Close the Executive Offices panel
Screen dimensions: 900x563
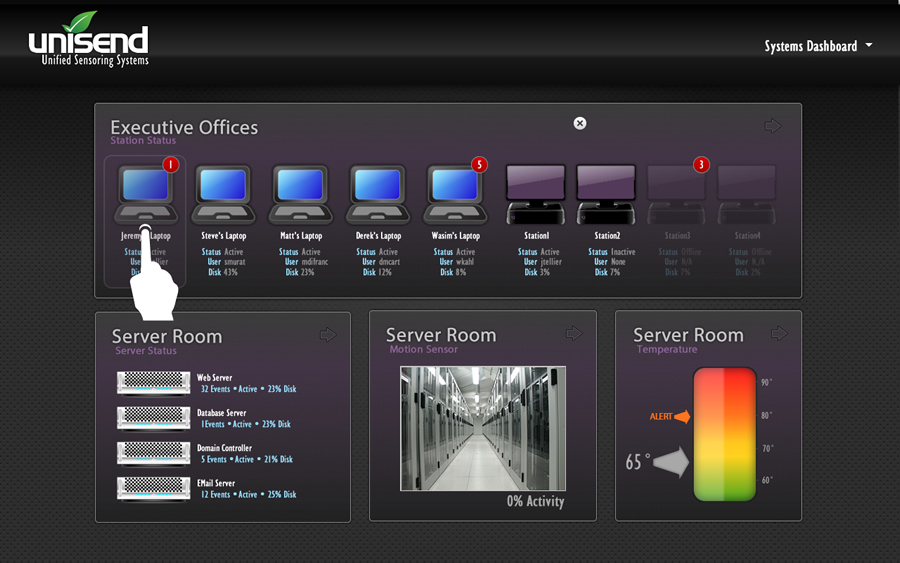click(x=580, y=123)
